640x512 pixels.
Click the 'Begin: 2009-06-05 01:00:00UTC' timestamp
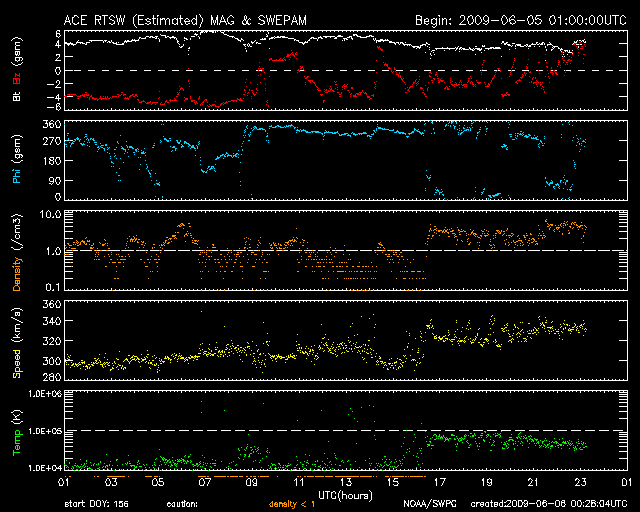521,20
